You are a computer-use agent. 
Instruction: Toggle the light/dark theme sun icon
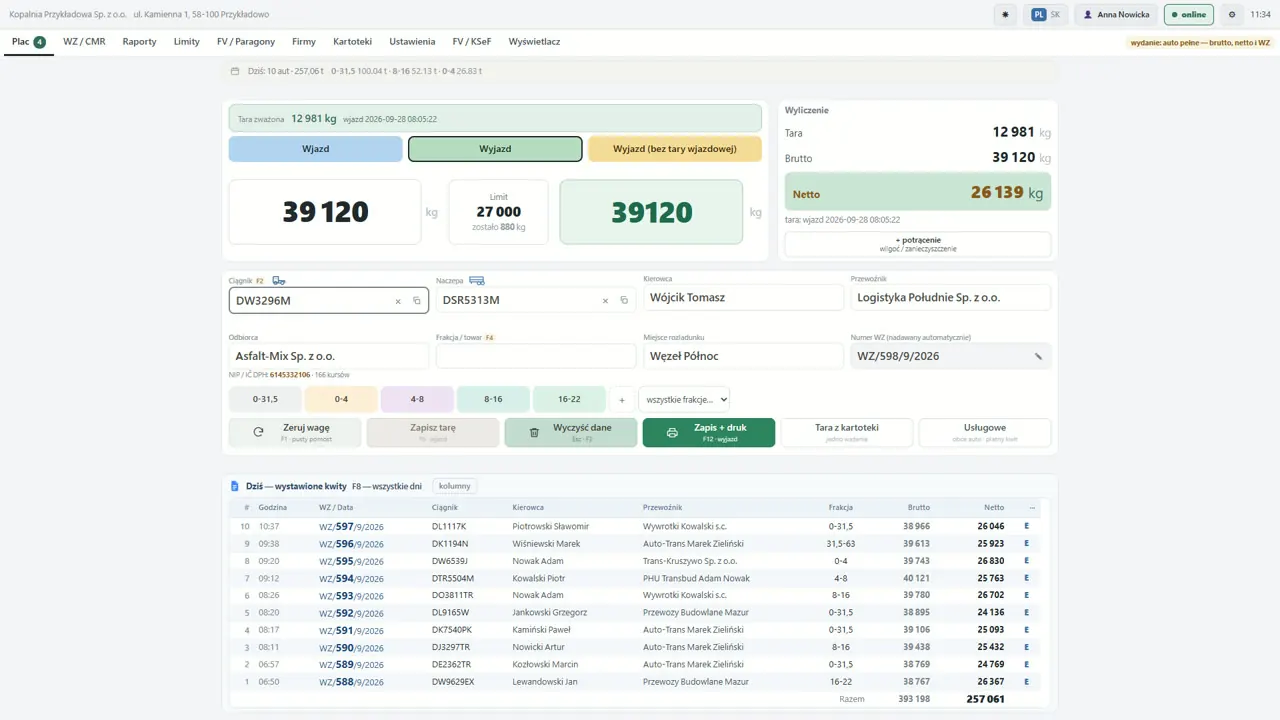pos(1005,15)
